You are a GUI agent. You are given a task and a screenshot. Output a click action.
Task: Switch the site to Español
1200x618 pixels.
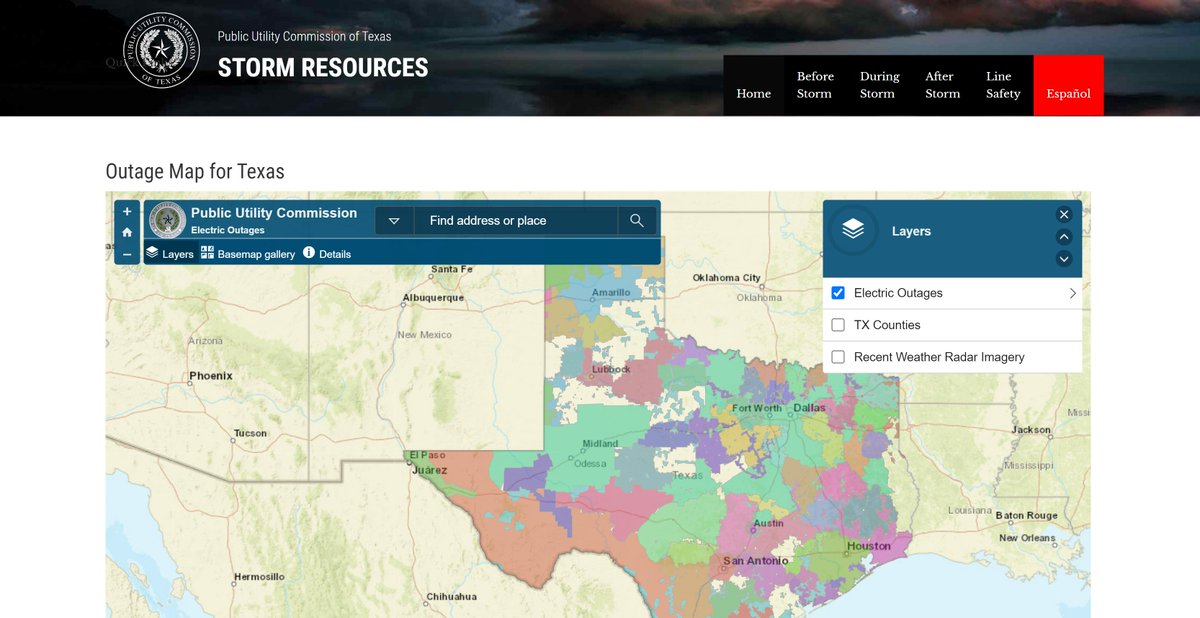1068,93
